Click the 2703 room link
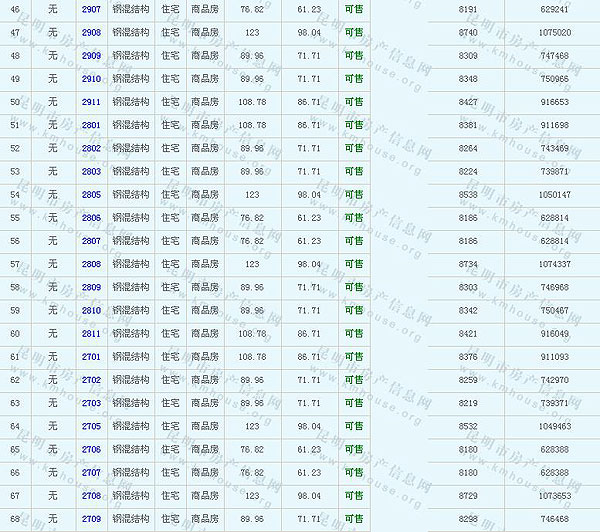This screenshot has width=600, height=532. pos(91,403)
